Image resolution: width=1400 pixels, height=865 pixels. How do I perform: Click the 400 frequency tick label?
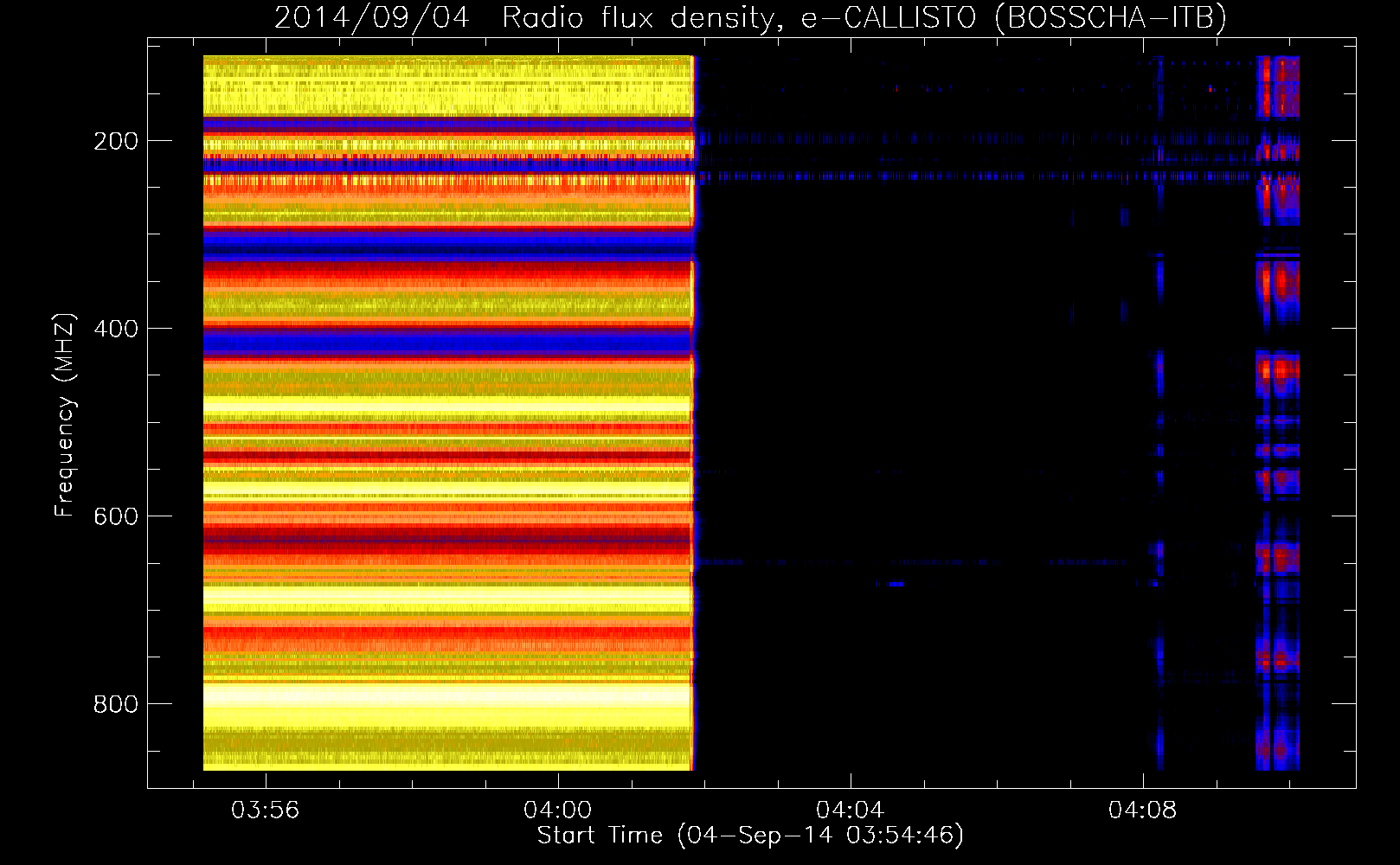(x=116, y=329)
